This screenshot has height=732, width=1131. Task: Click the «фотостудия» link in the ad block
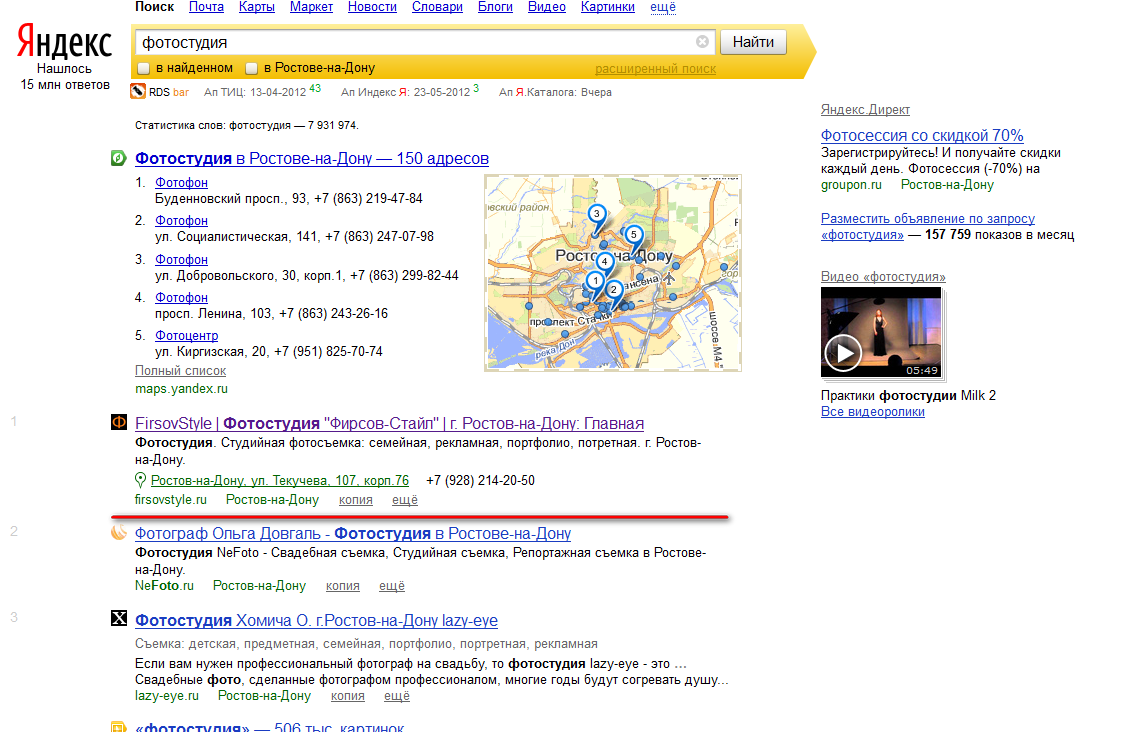pos(862,234)
